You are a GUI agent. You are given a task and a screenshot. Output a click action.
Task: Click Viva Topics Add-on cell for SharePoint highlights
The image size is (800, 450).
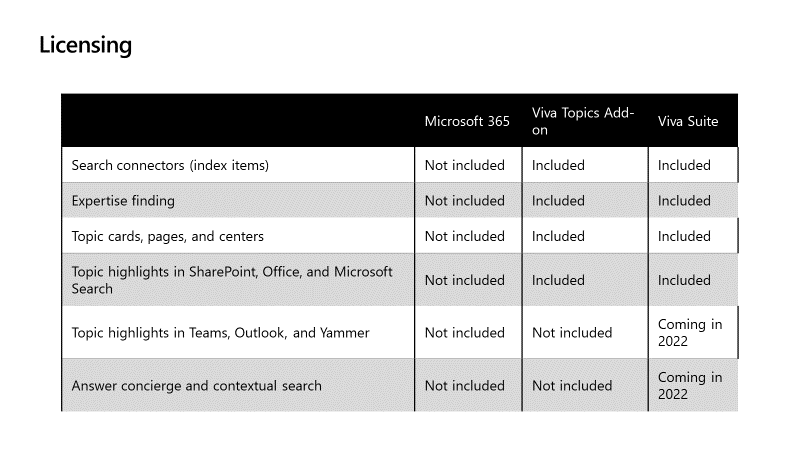[x=558, y=280]
